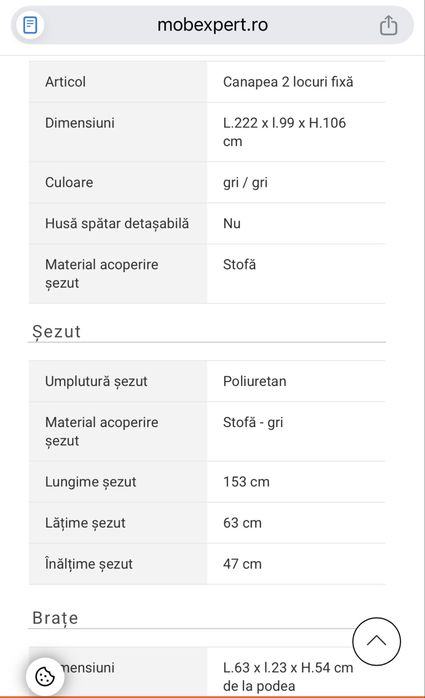
Task: Tap the L.63 x l.23 x H.54 armrest dimensions
Action: 288,677
